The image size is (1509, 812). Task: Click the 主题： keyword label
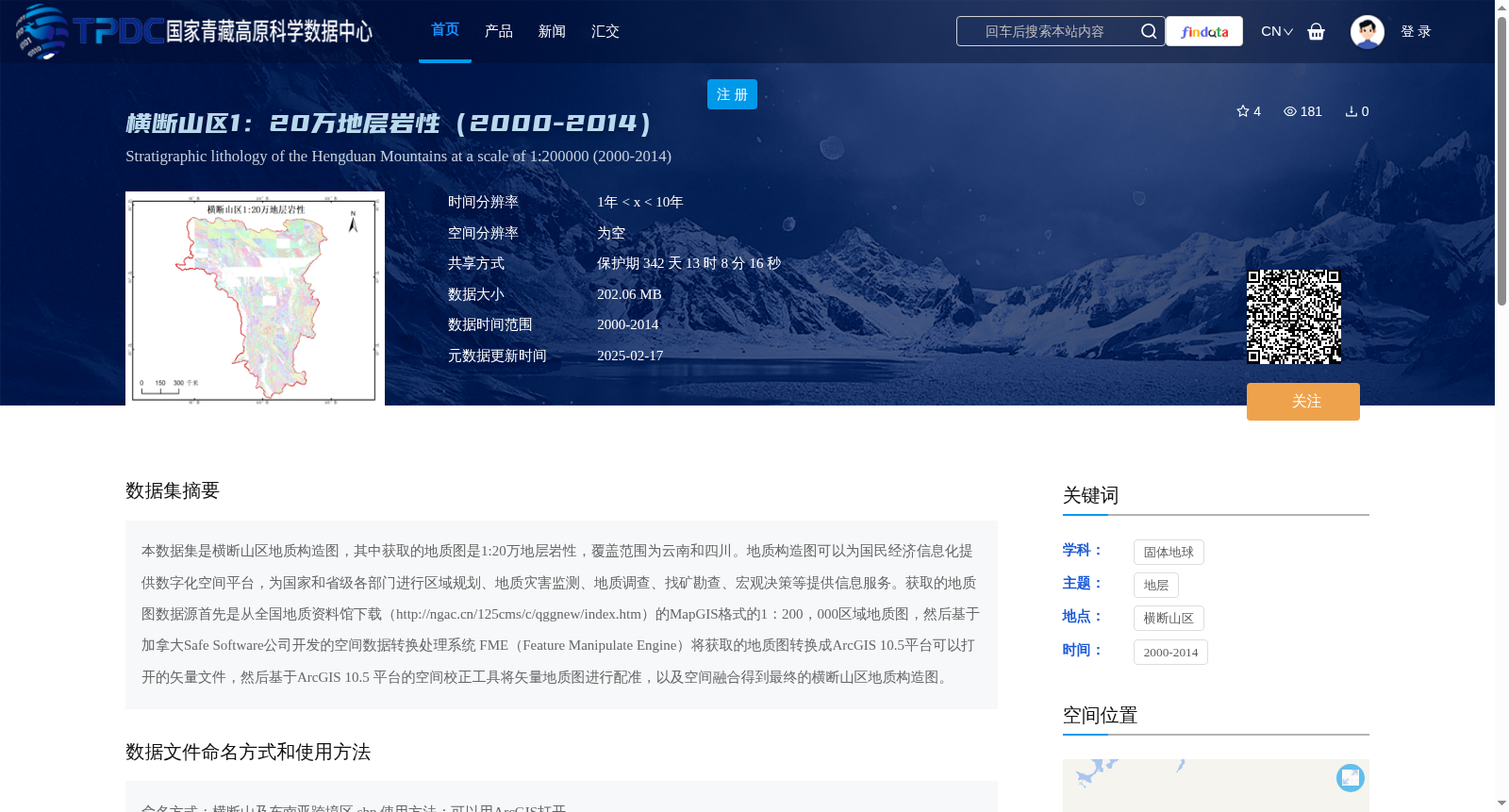(1083, 583)
